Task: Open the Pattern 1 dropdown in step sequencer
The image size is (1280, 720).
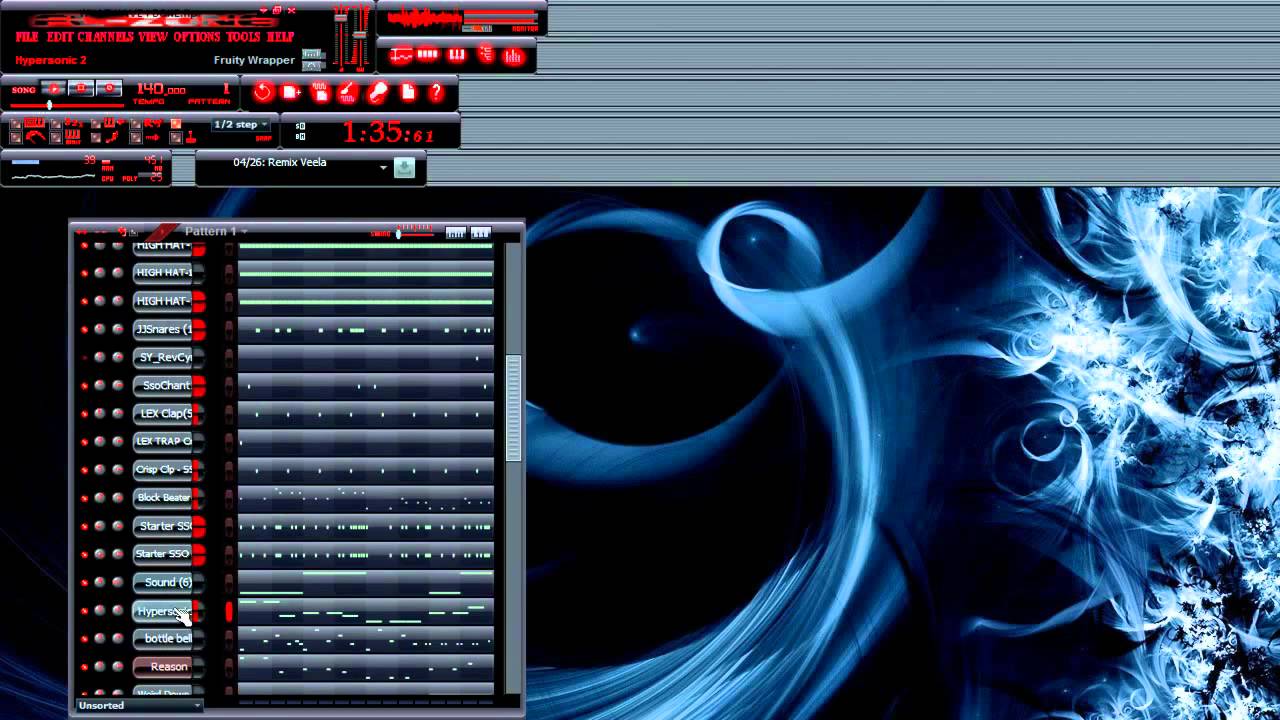Action: [216, 232]
